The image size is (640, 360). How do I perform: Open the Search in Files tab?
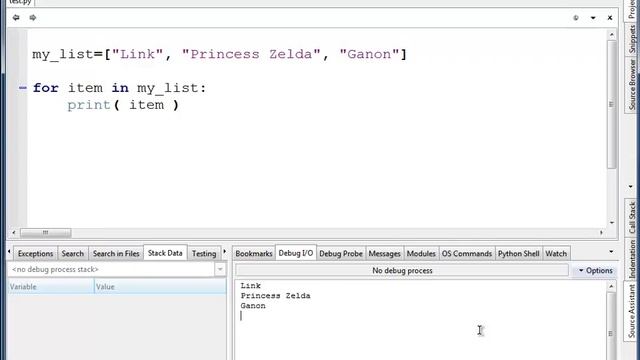tap(116, 253)
